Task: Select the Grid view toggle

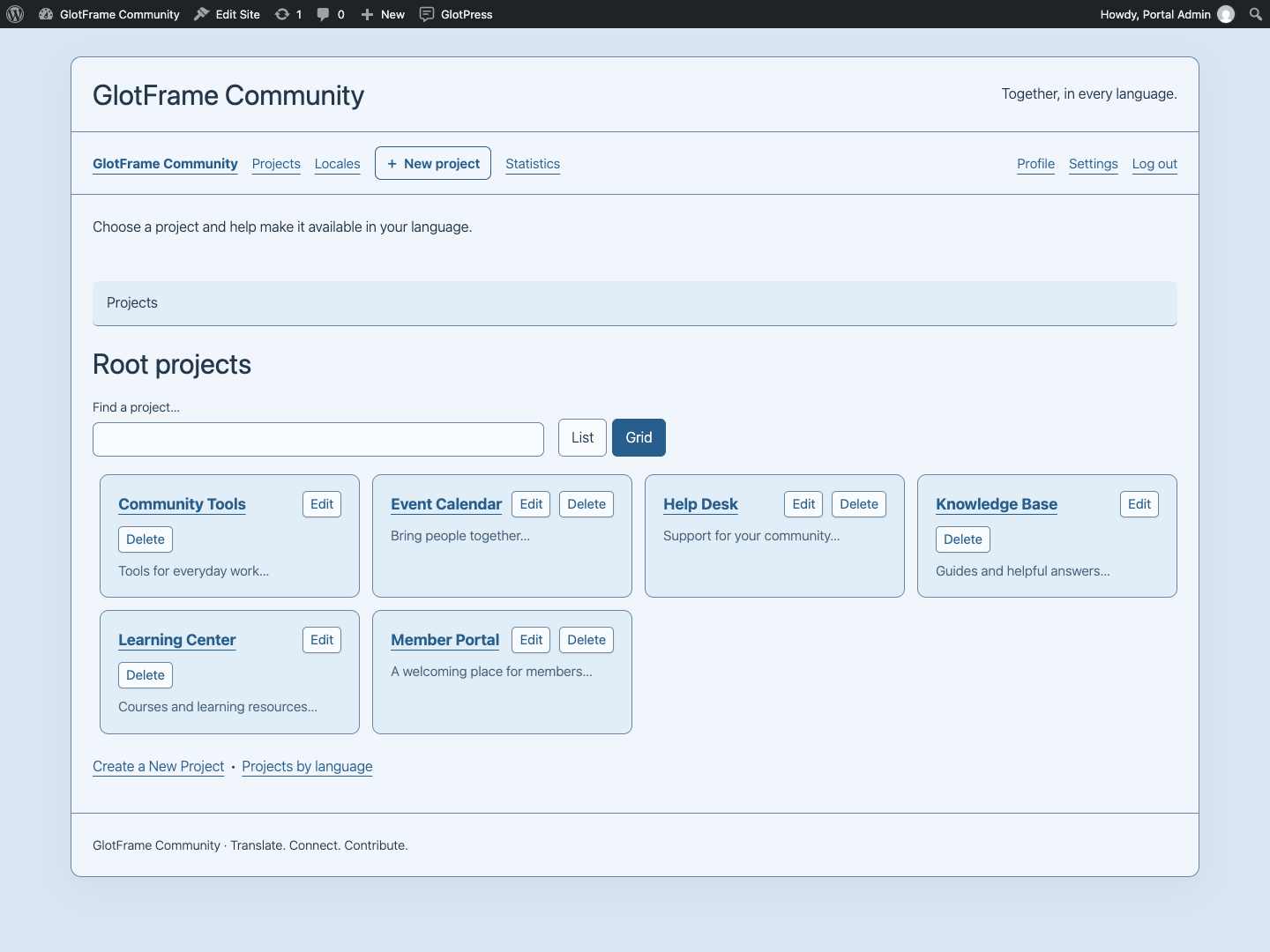Action: pos(639,437)
